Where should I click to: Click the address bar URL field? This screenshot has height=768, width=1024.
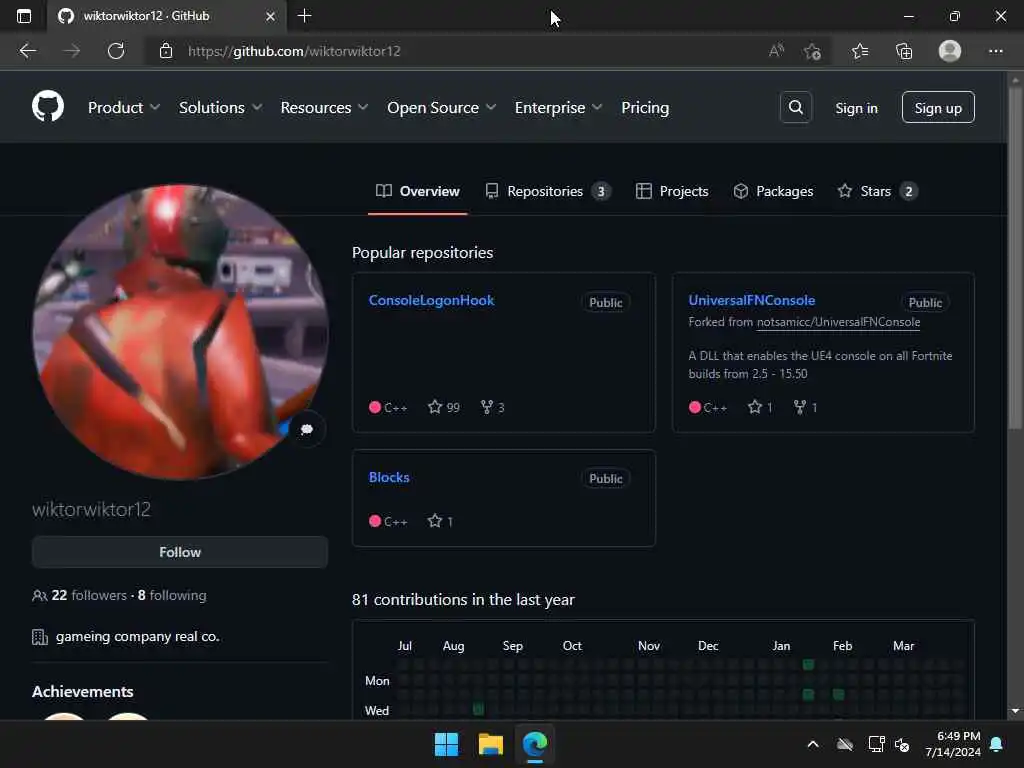coord(457,51)
